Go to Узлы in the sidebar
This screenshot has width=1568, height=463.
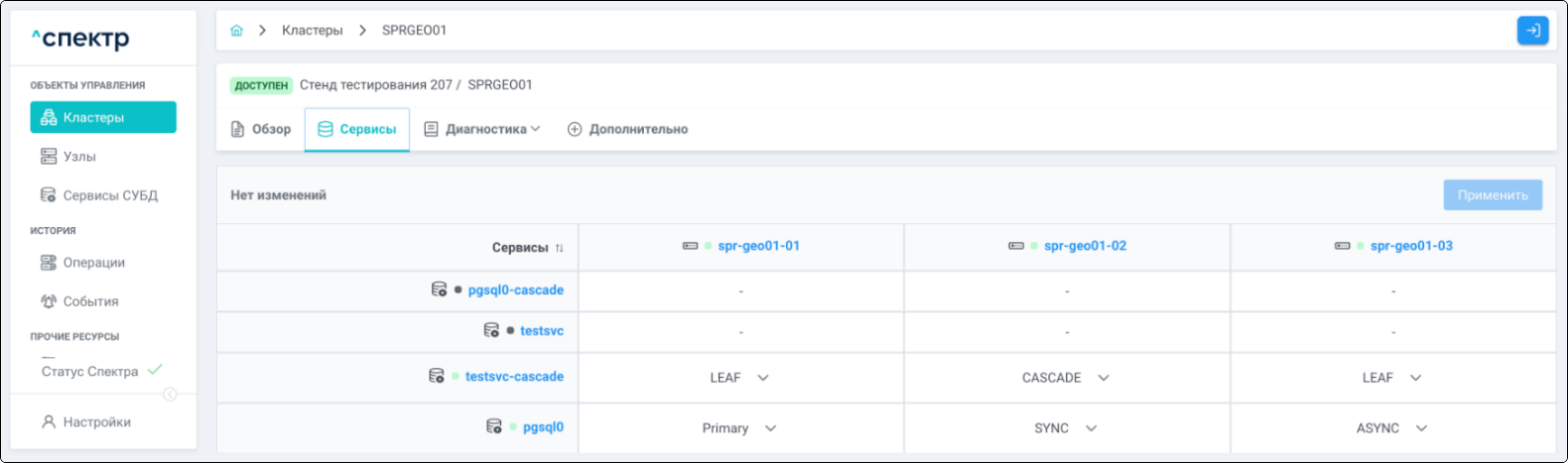click(x=79, y=157)
